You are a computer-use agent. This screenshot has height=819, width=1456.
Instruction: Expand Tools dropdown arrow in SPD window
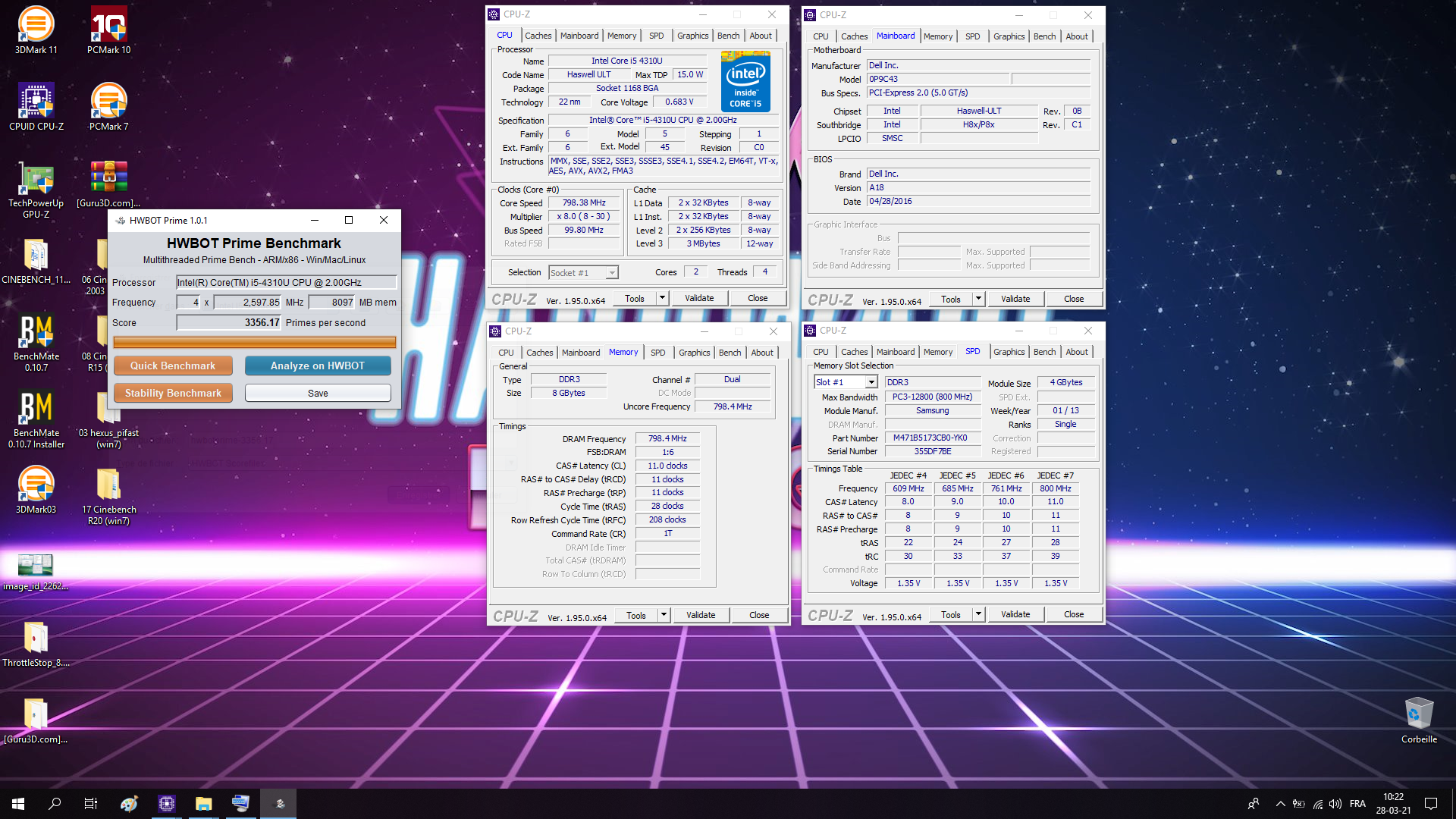(978, 614)
